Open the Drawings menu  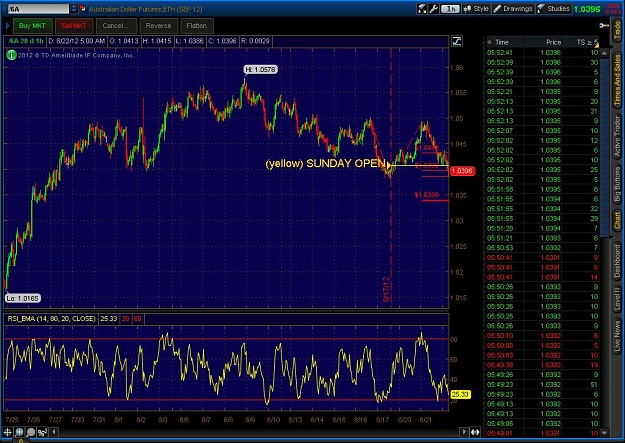point(513,8)
